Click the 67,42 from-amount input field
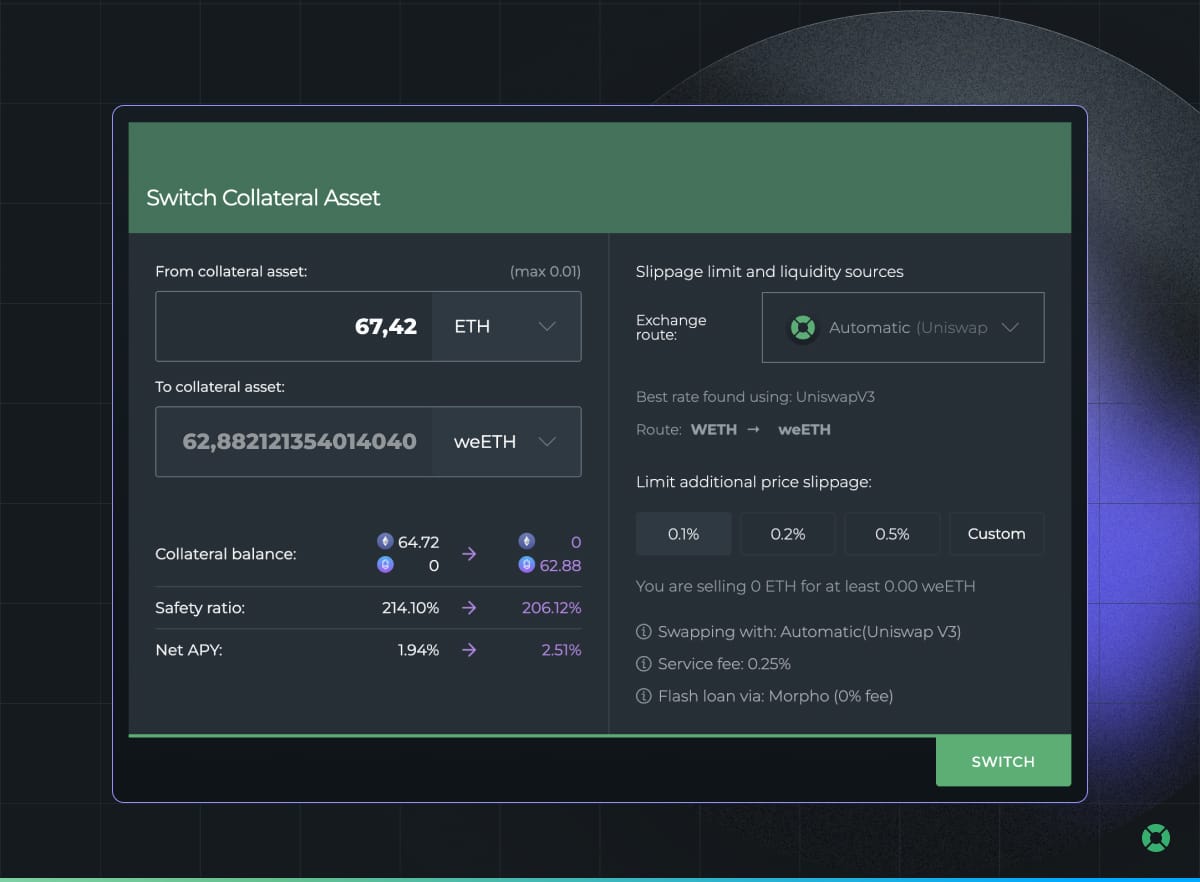The height and width of the screenshot is (882, 1200). tap(294, 326)
